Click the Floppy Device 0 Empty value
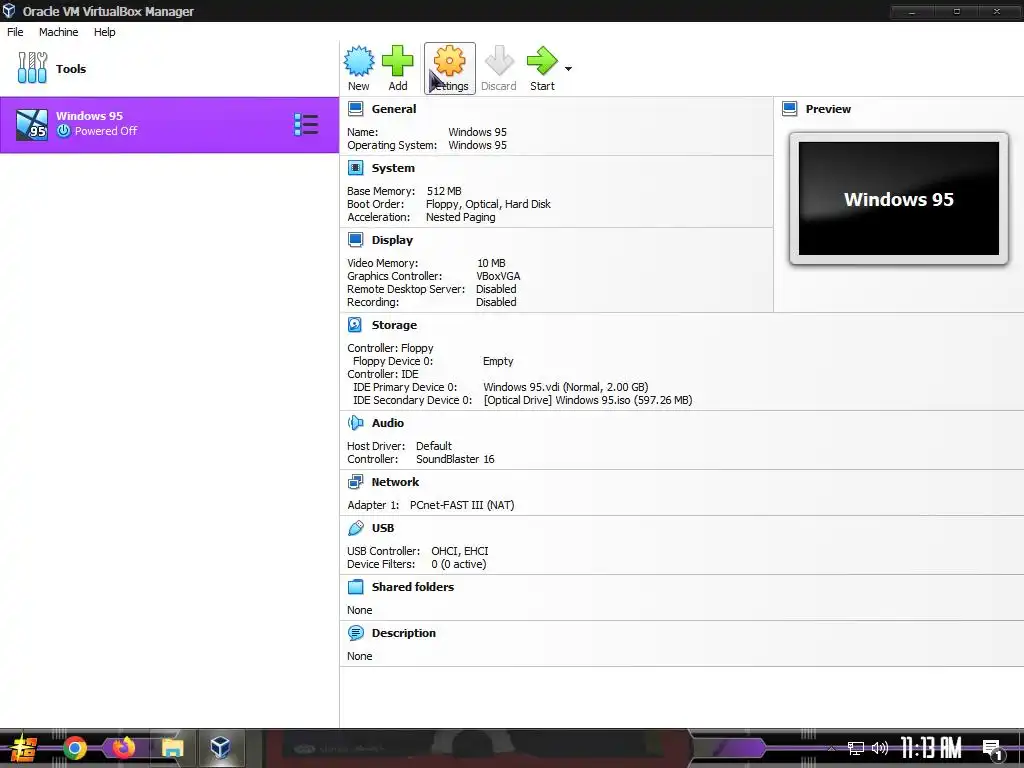This screenshot has width=1024, height=768. click(498, 361)
